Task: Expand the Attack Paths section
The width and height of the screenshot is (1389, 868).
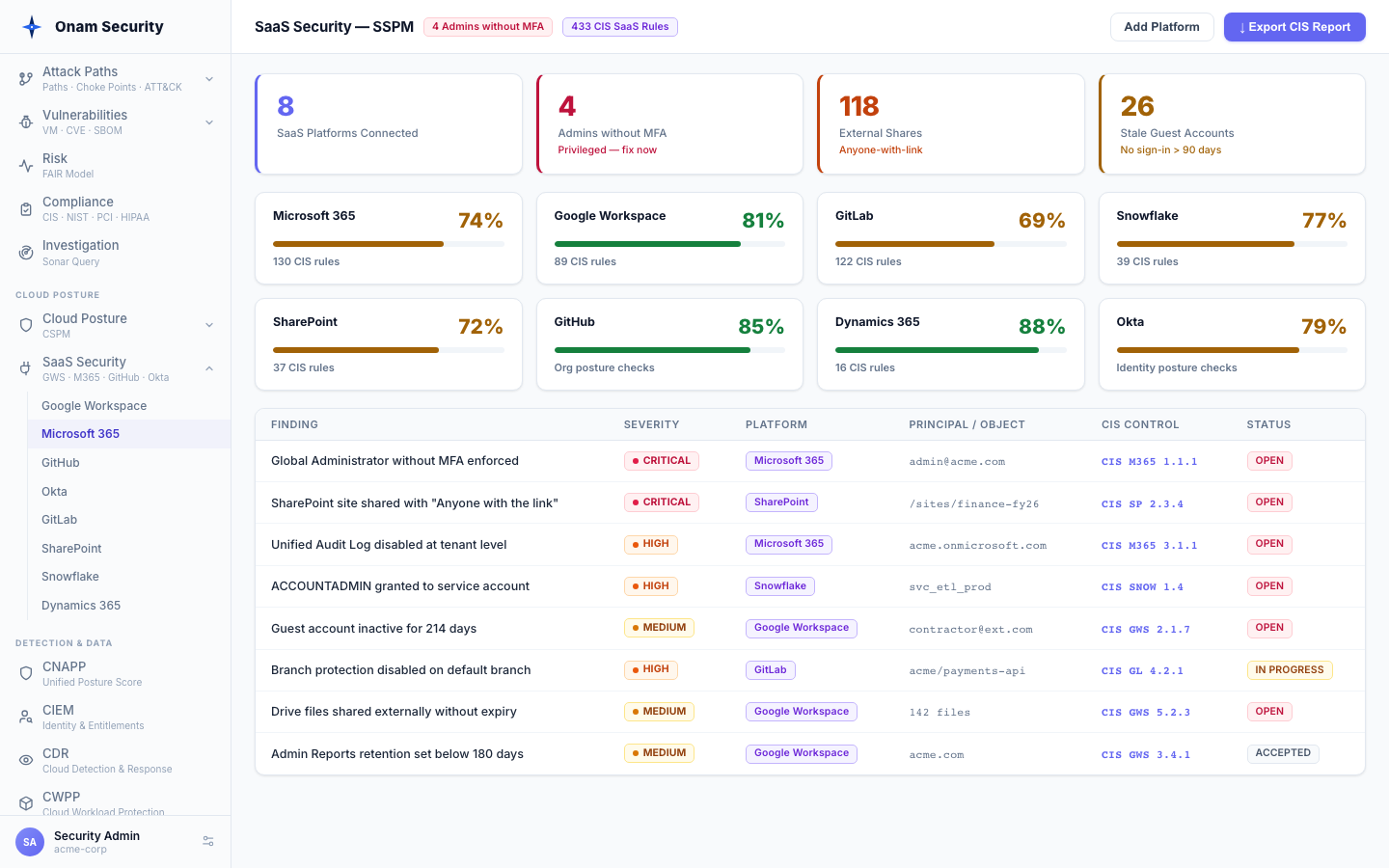Action: coord(209,79)
